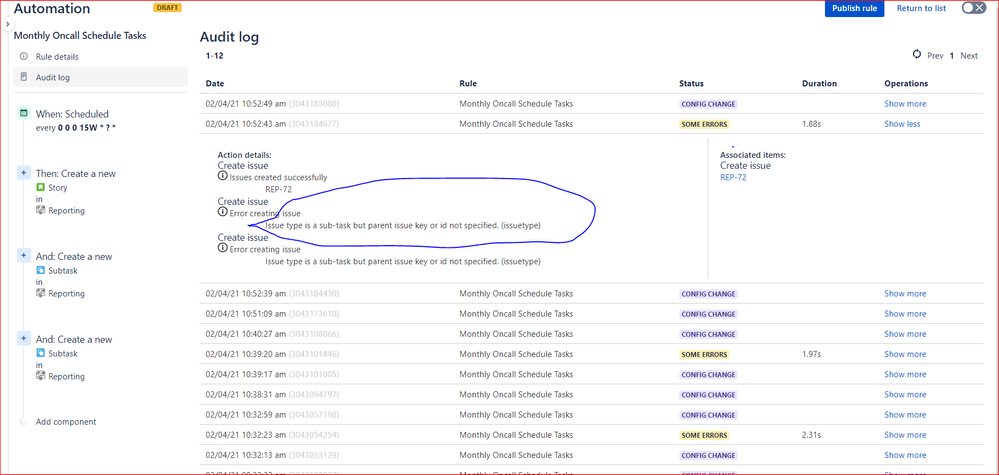Show more for the 10:32:13 am entry

point(905,455)
